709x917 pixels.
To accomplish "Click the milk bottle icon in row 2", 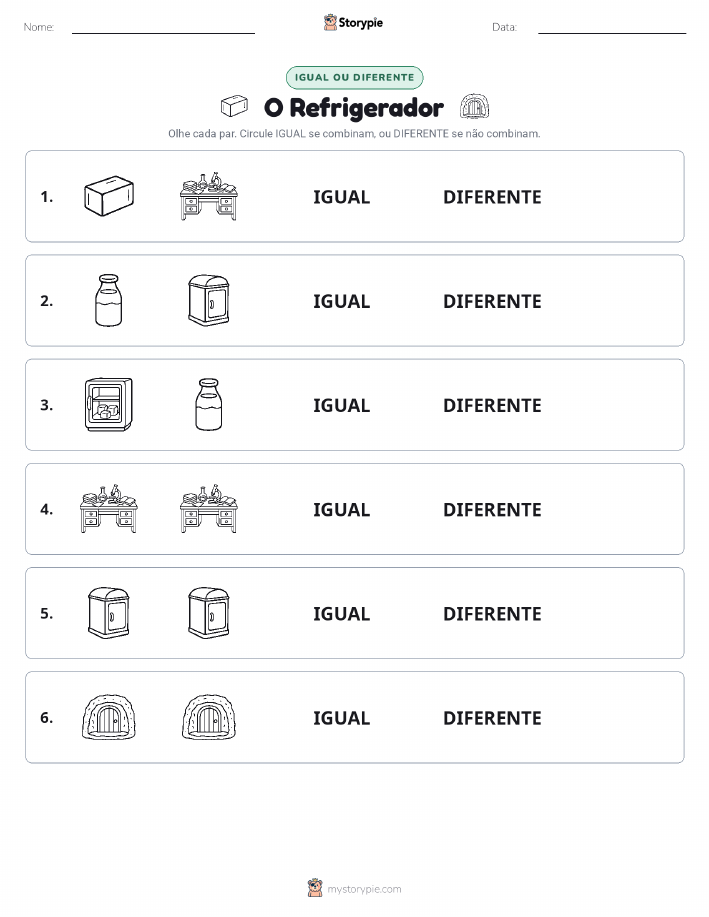I will pyautogui.click(x=109, y=300).
